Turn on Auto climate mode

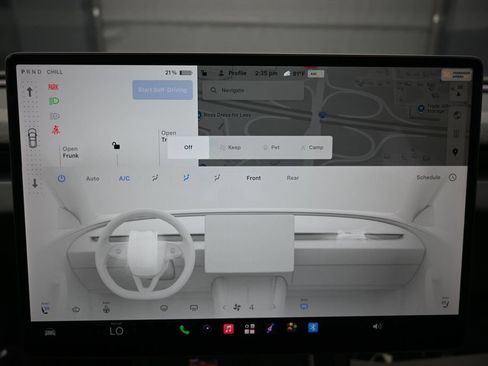tap(93, 179)
